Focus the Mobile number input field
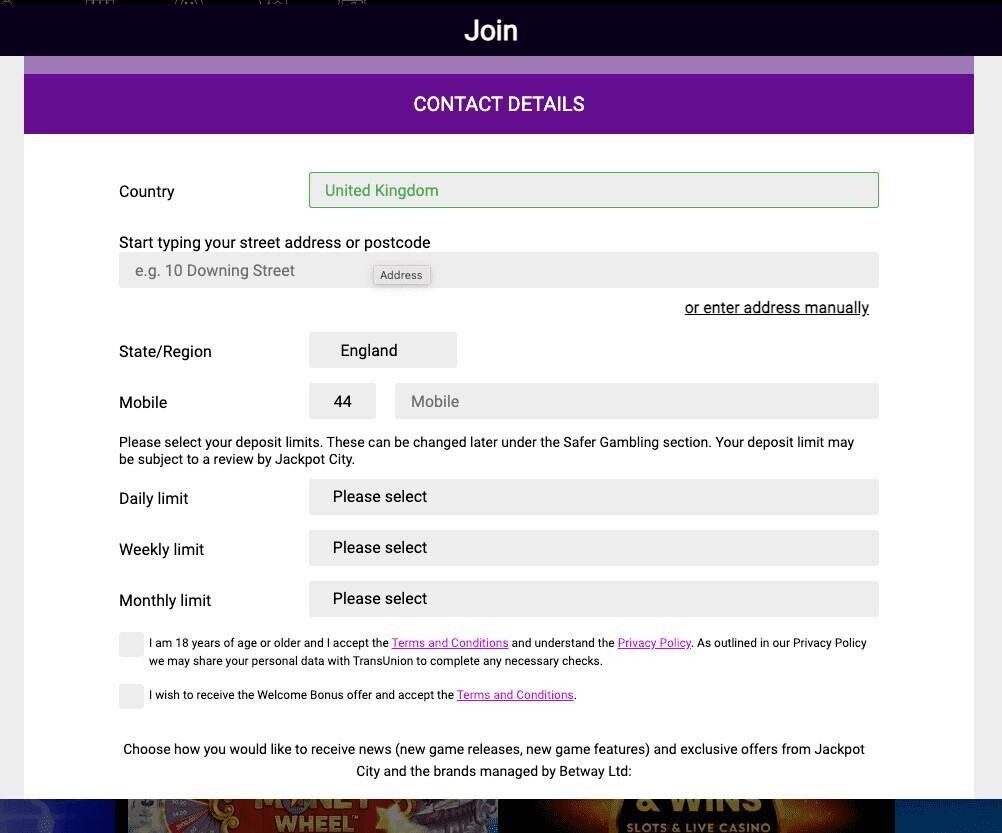The image size is (1002, 833). (636, 401)
